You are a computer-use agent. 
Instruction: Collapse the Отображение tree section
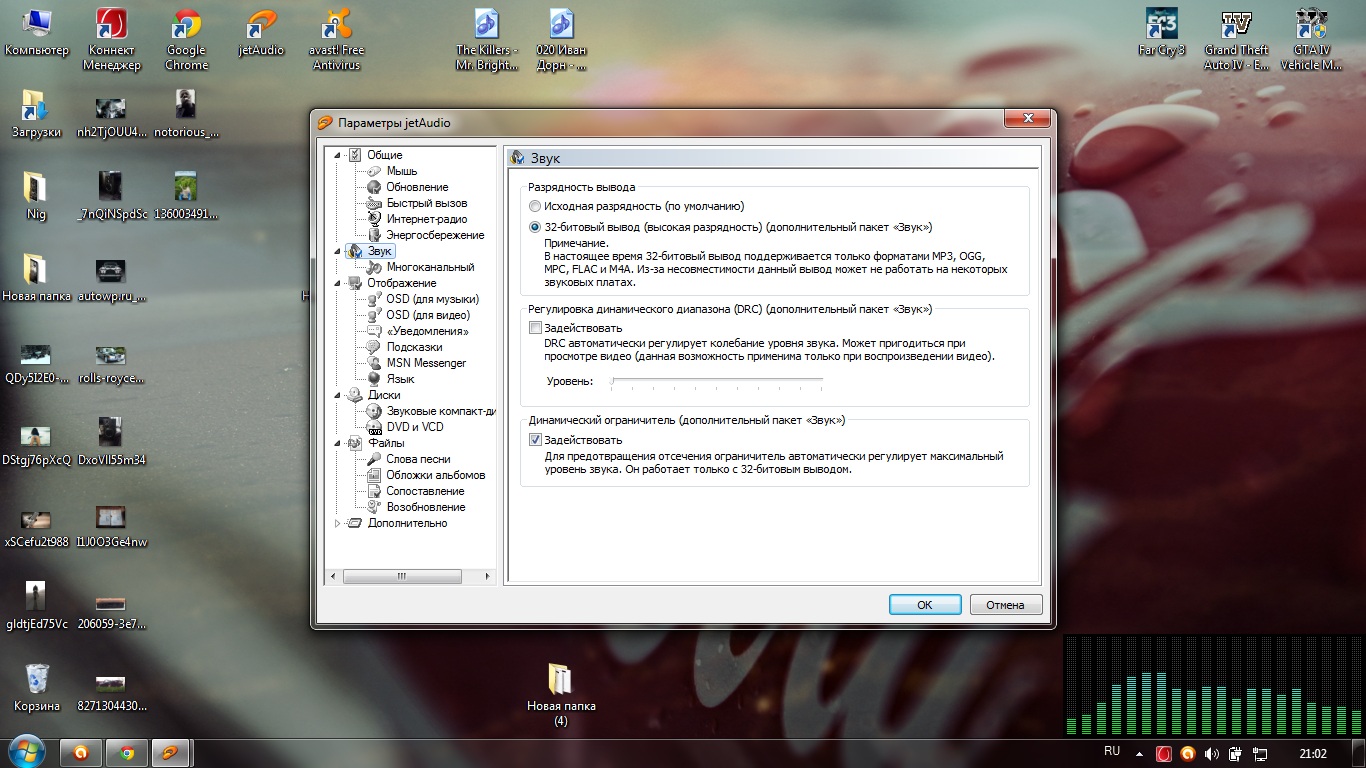(337, 283)
